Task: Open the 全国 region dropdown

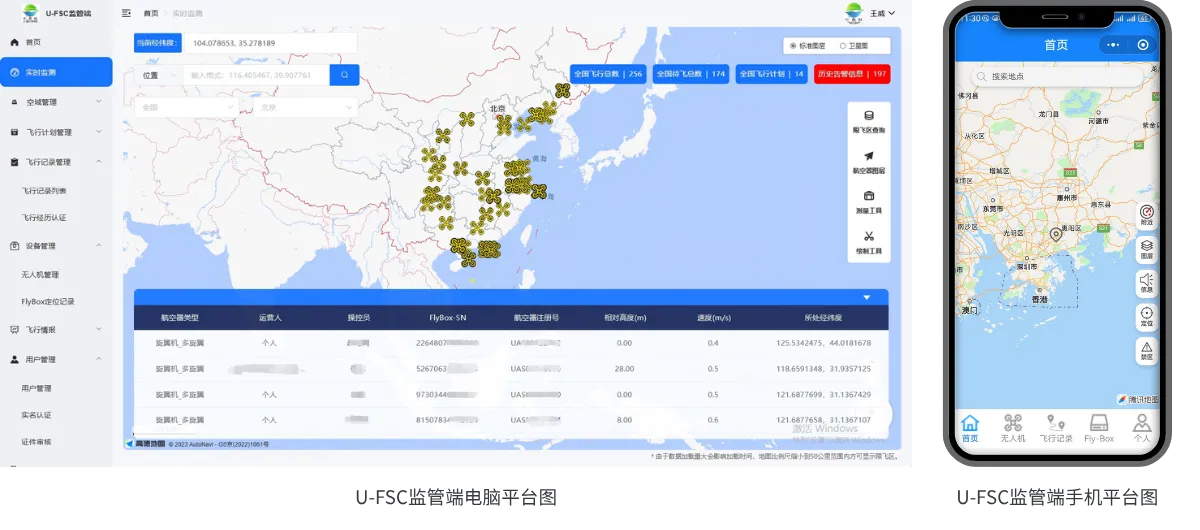Action: pyautogui.click(x=186, y=107)
